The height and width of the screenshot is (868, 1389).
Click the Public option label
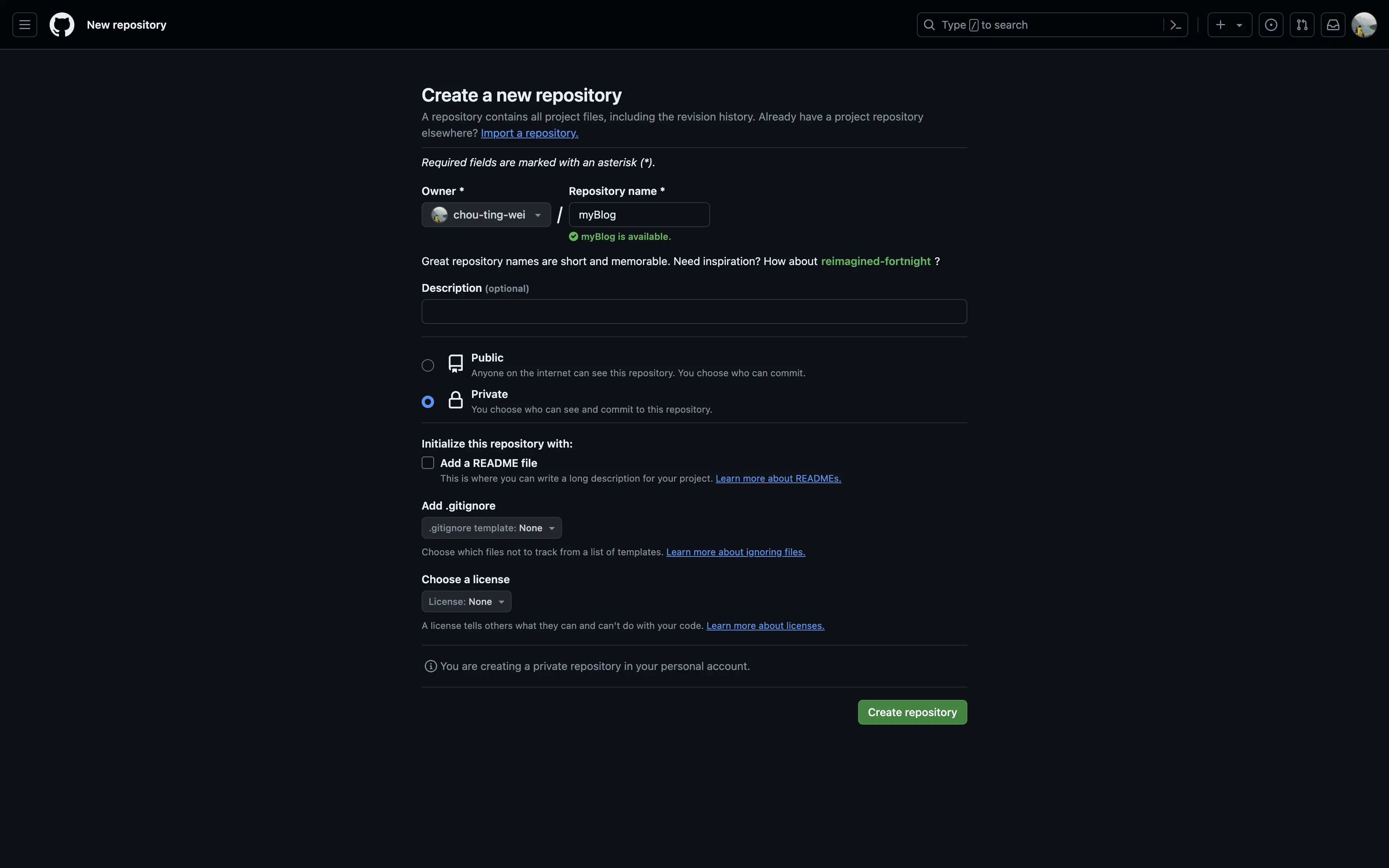pos(487,357)
